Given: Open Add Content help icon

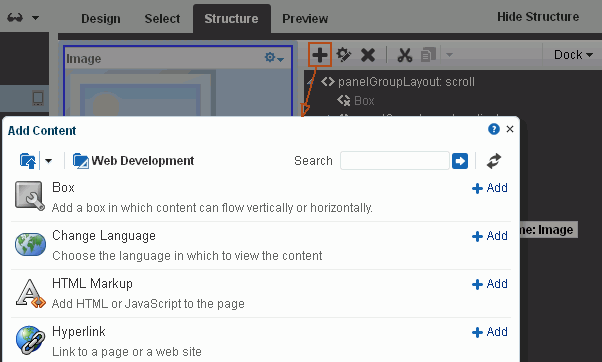Looking at the screenshot, I should [494, 129].
